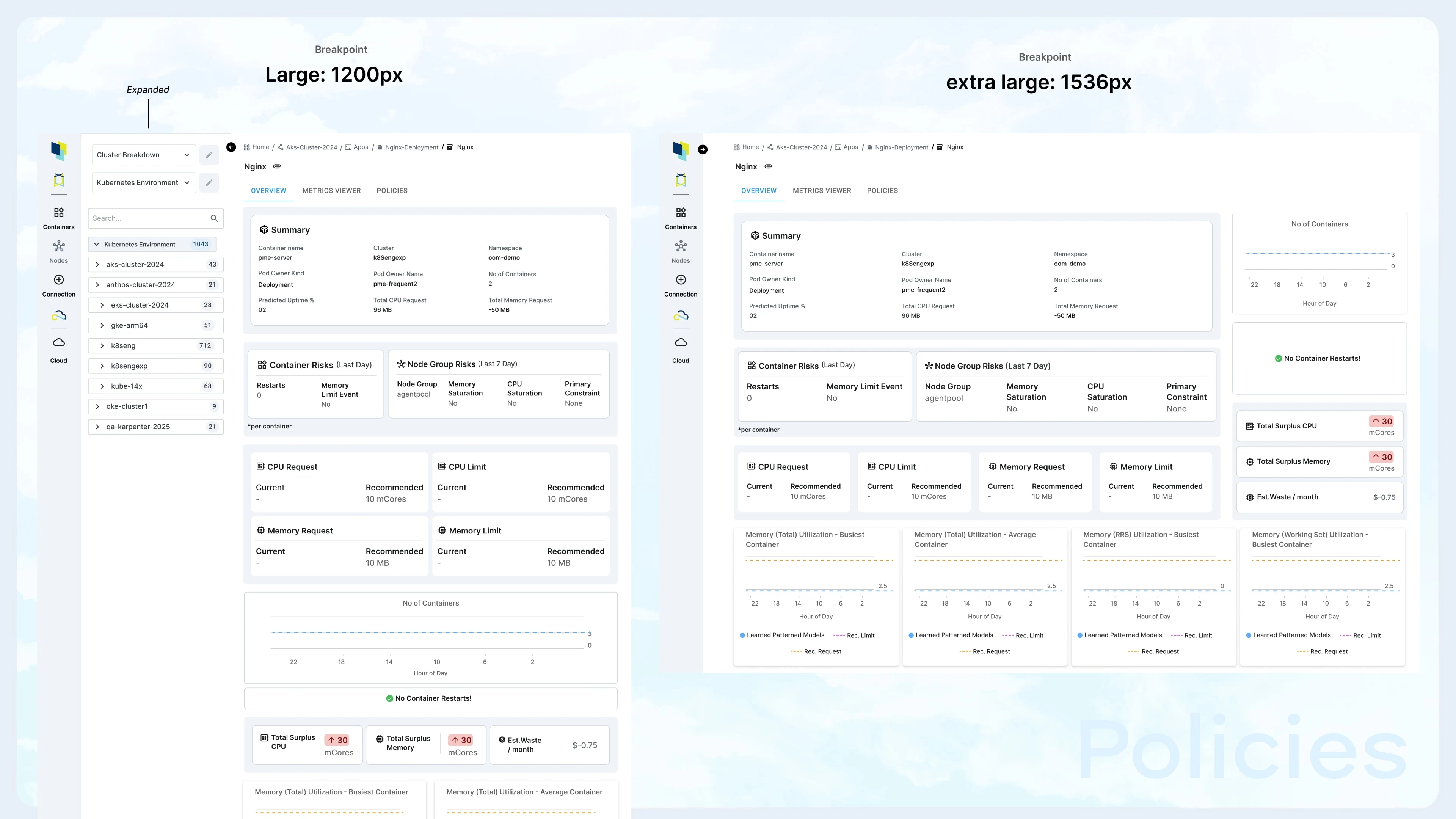The height and width of the screenshot is (819, 1456).
Task: Collapse the Kubernetes Environment tree root
Action: [97, 245]
